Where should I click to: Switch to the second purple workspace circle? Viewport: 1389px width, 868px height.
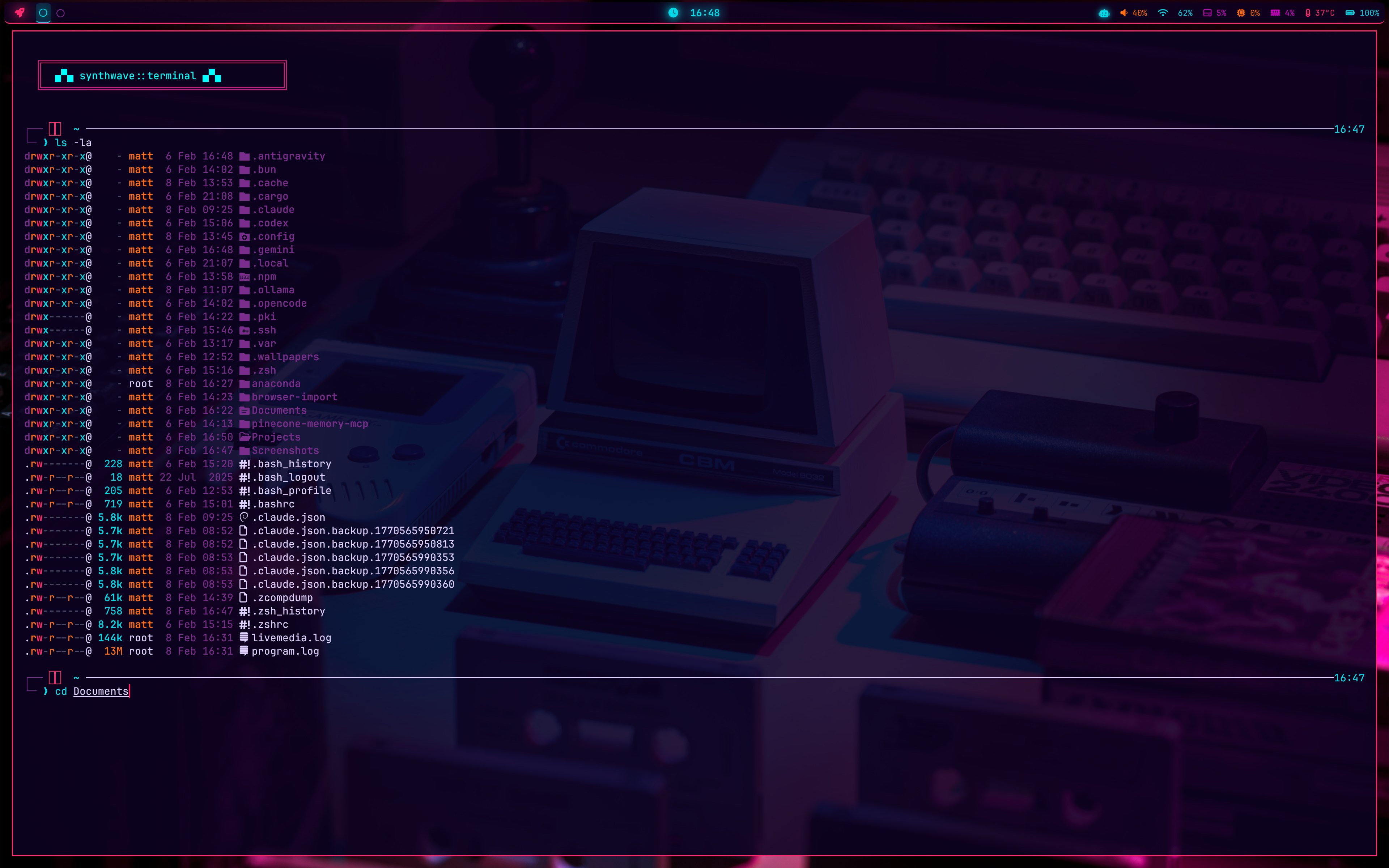pos(61,13)
